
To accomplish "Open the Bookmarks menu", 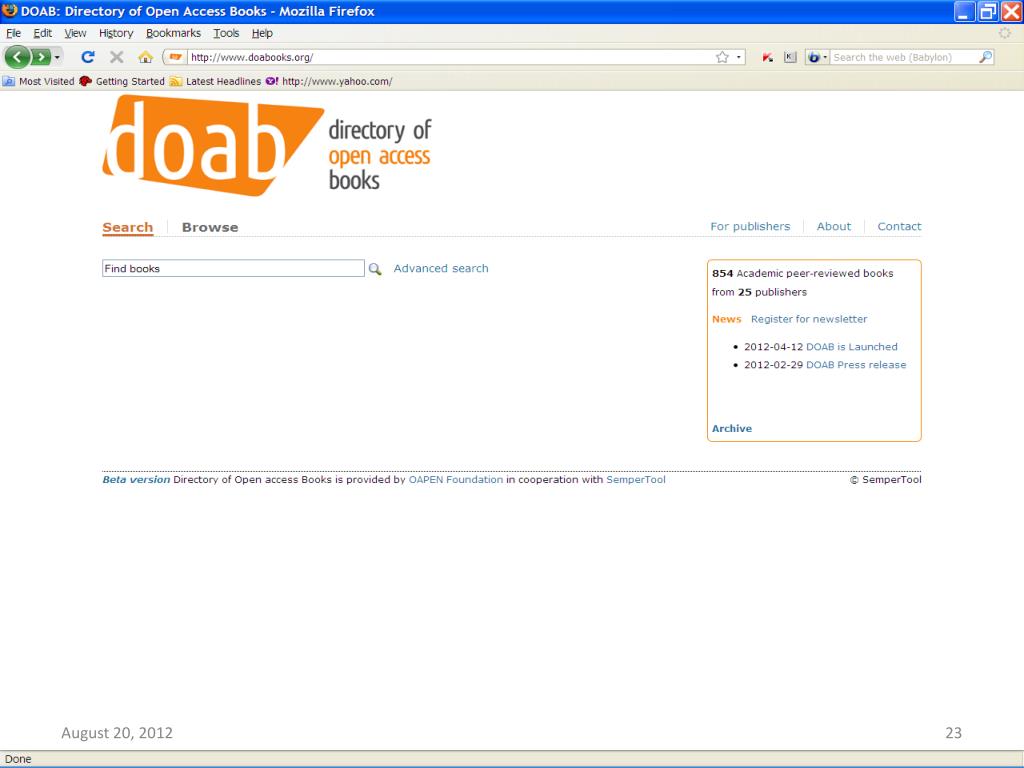I will click(173, 33).
